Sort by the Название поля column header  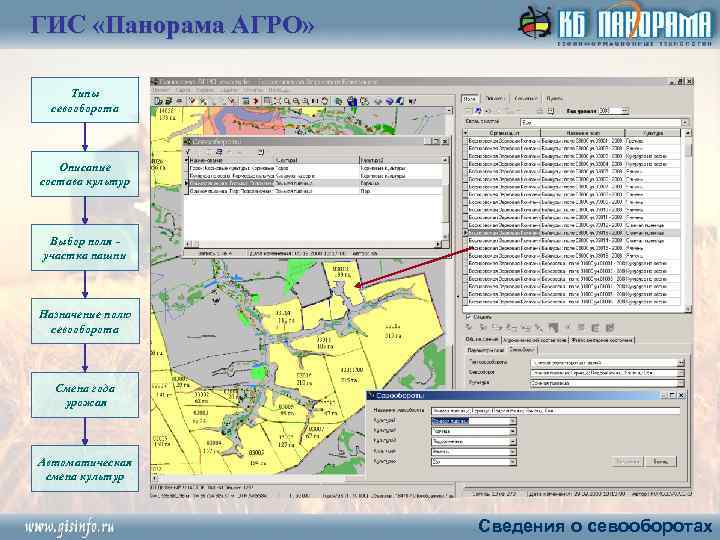(x=583, y=133)
